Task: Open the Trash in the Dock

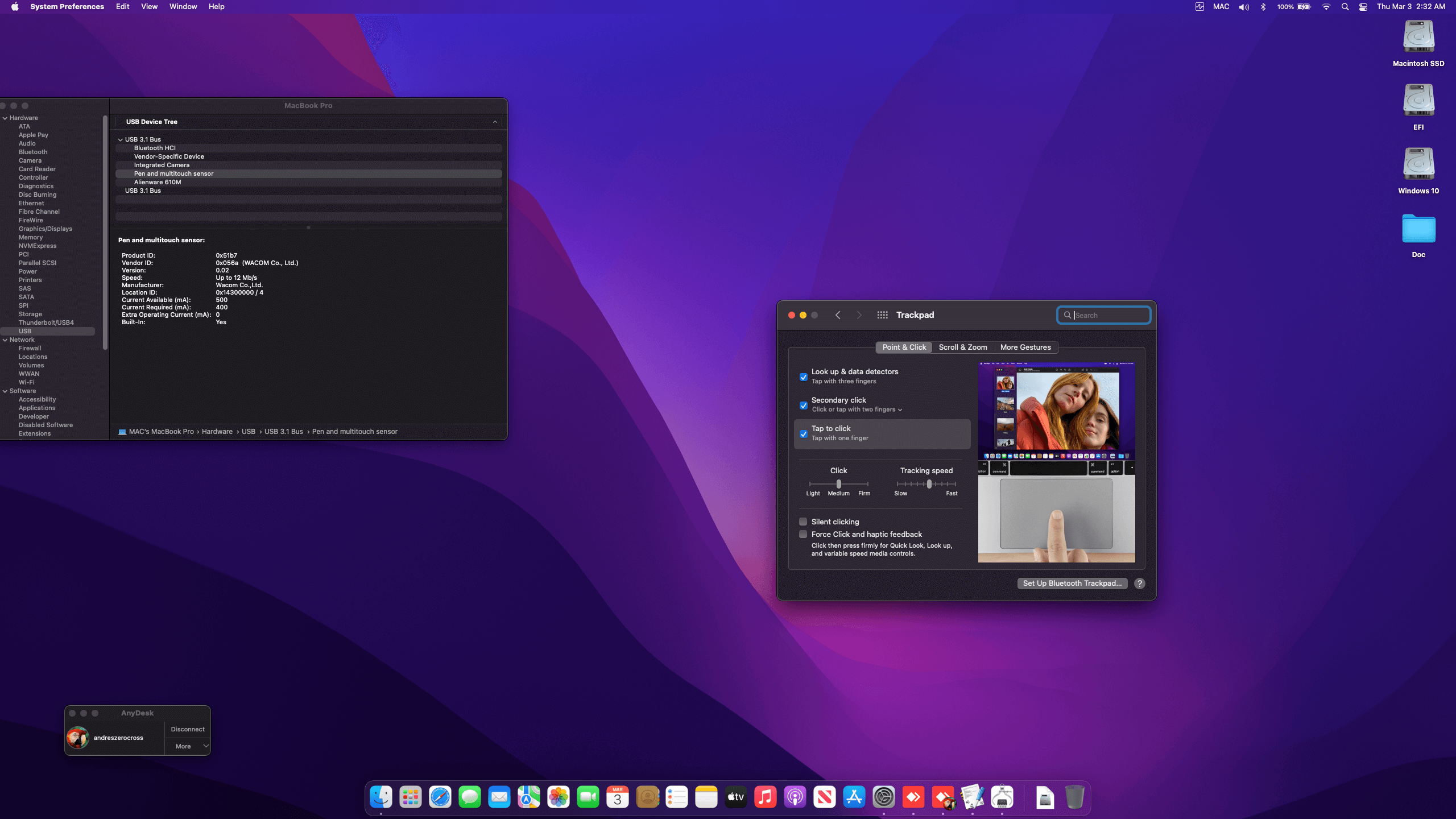Action: pyautogui.click(x=1074, y=797)
